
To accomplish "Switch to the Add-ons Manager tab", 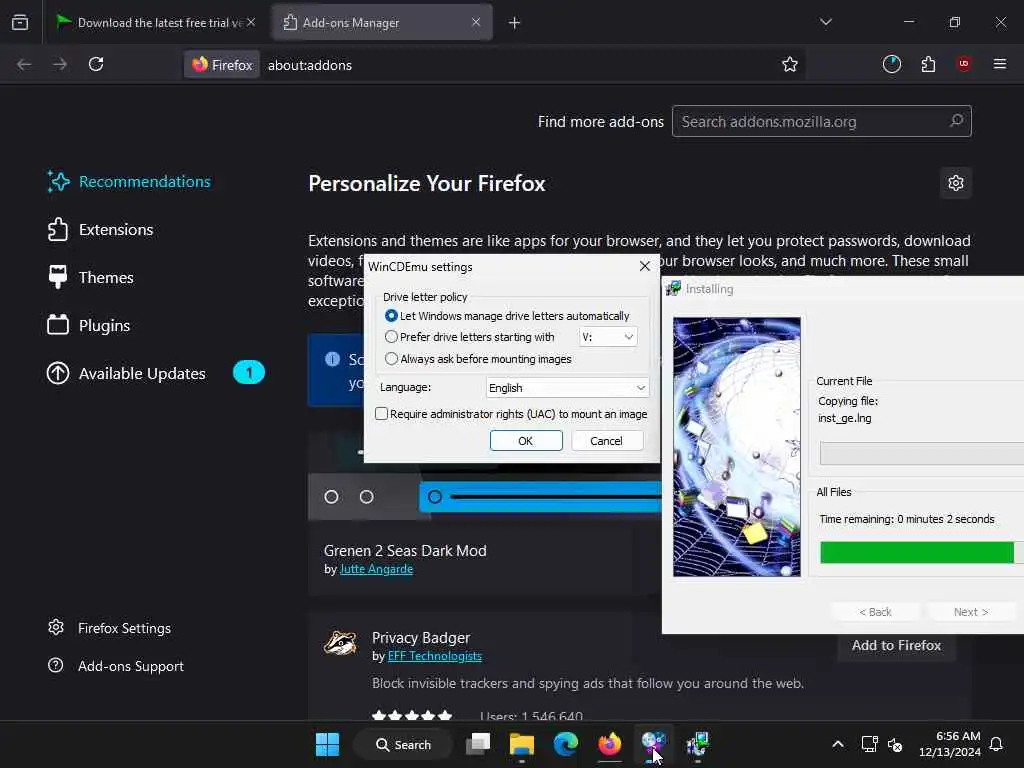I will point(382,23).
